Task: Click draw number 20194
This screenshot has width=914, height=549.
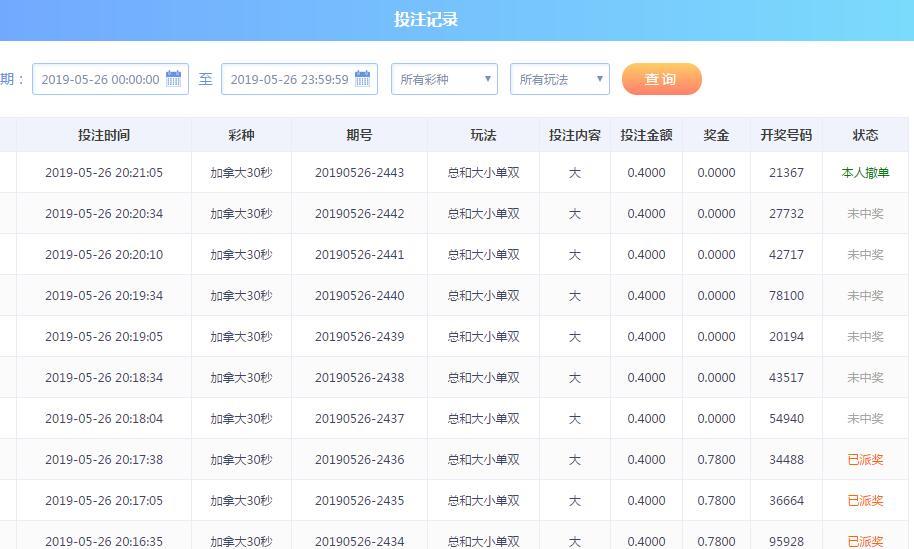Action: pyautogui.click(x=786, y=337)
